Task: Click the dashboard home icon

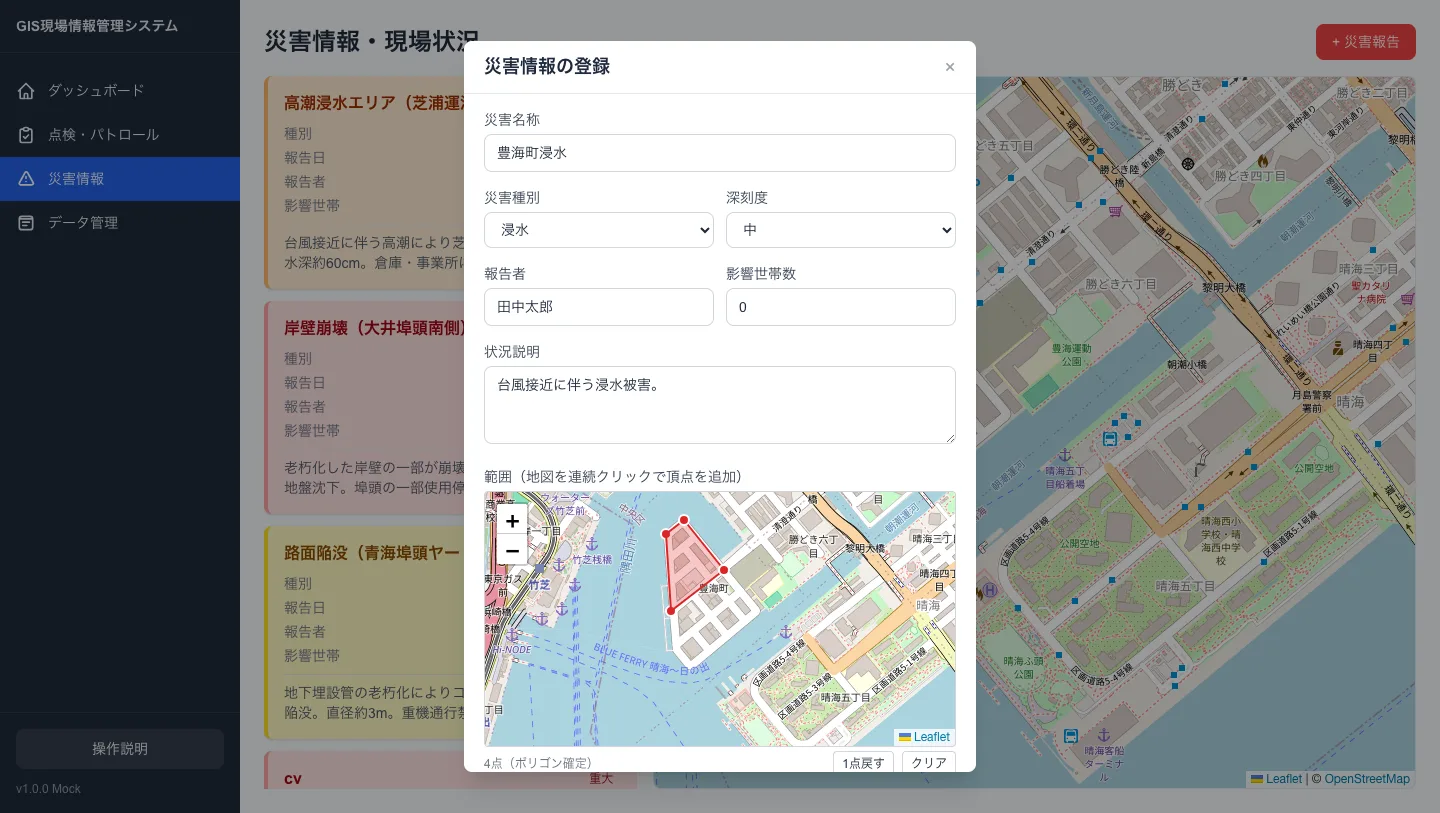Action: point(26,91)
